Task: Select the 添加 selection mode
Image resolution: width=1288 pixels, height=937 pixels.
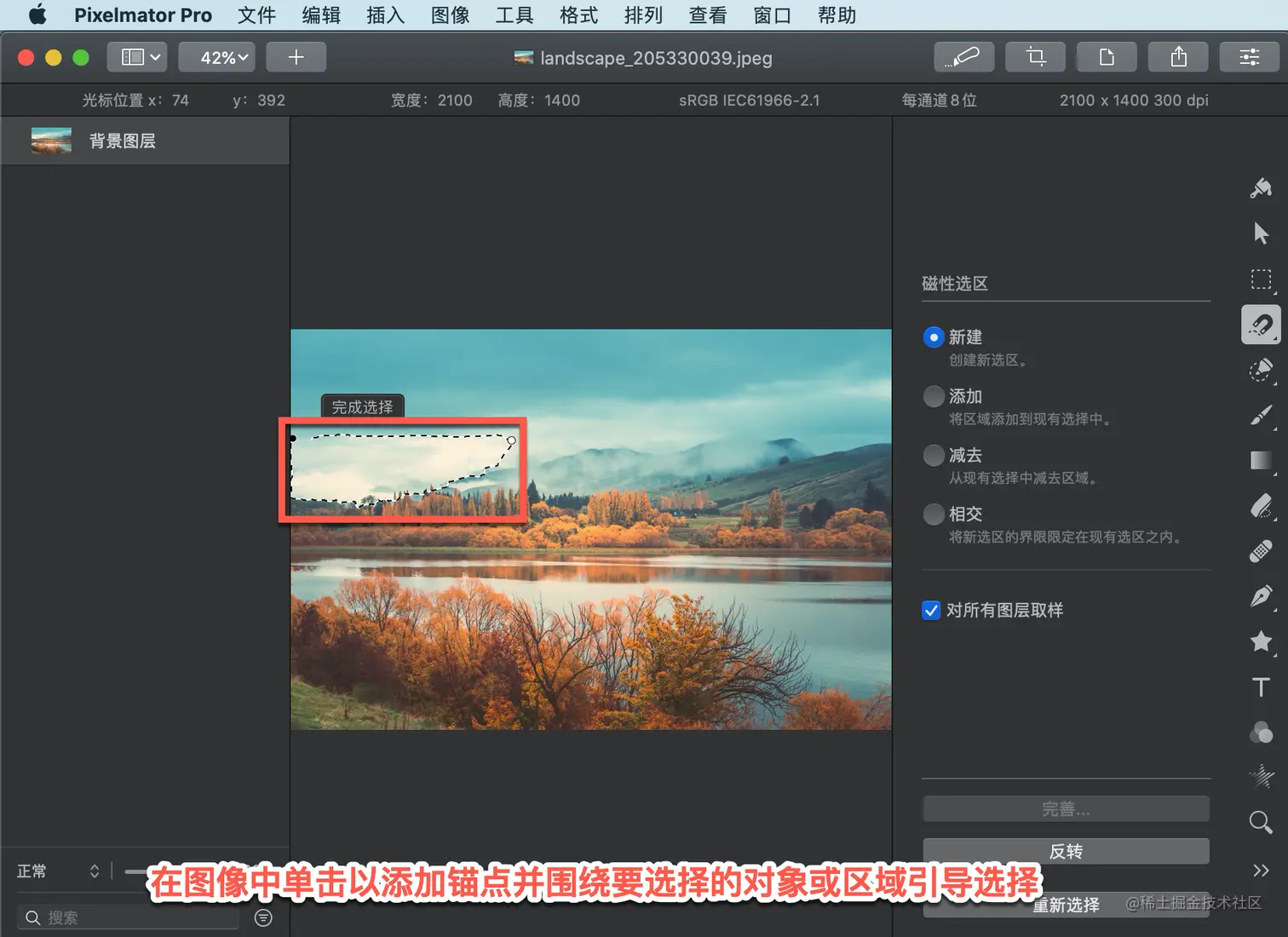Action: click(x=934, y=396)
